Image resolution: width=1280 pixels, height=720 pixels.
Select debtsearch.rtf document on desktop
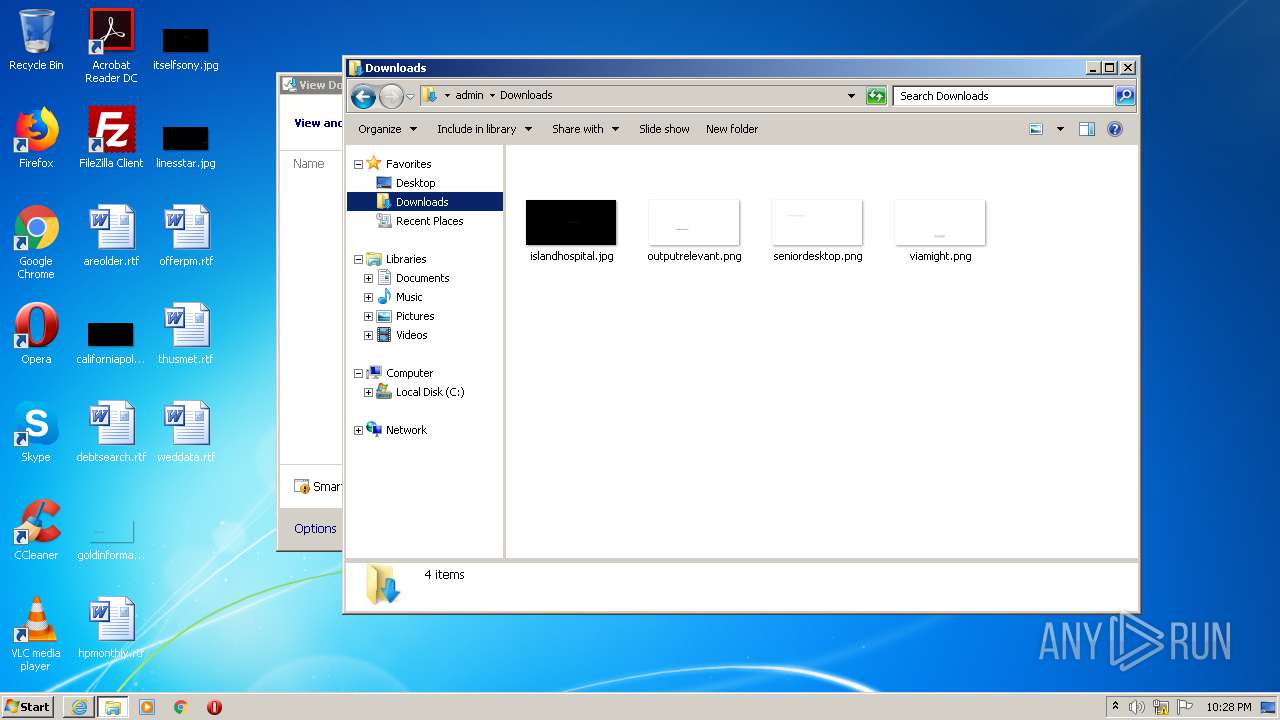click(x=111, y=432)
